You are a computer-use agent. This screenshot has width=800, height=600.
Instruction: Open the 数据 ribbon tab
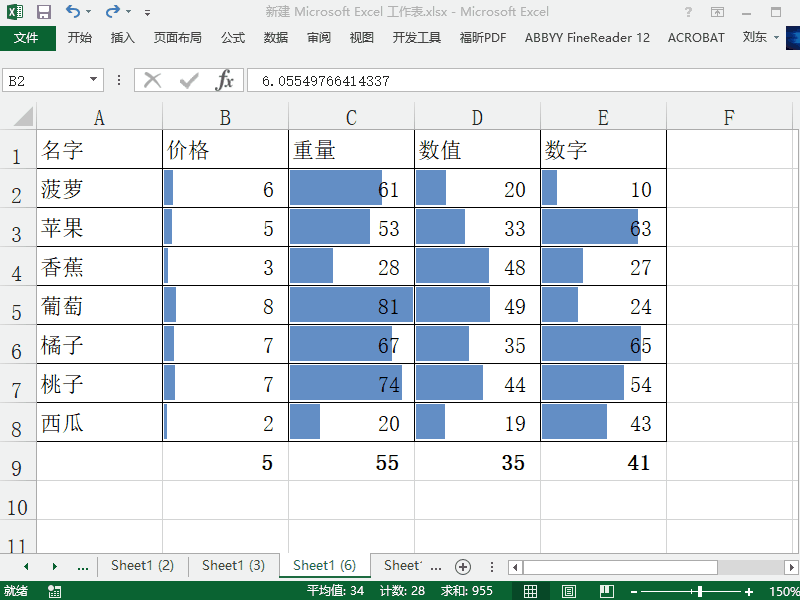click(276, 37)
